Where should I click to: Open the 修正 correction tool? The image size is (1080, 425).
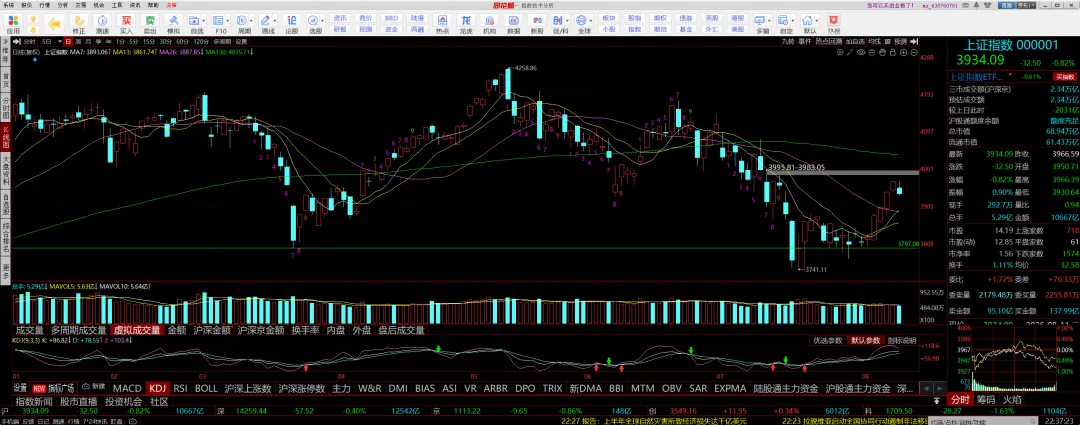[79, 23]
